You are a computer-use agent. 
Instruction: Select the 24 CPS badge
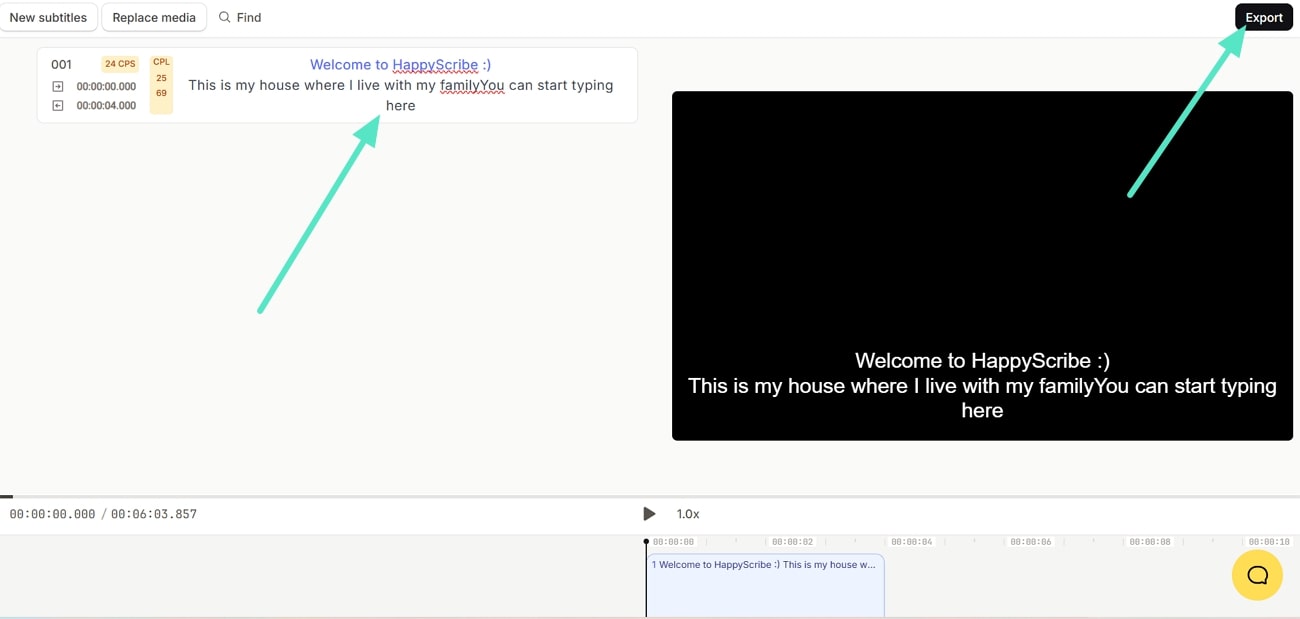120,64
